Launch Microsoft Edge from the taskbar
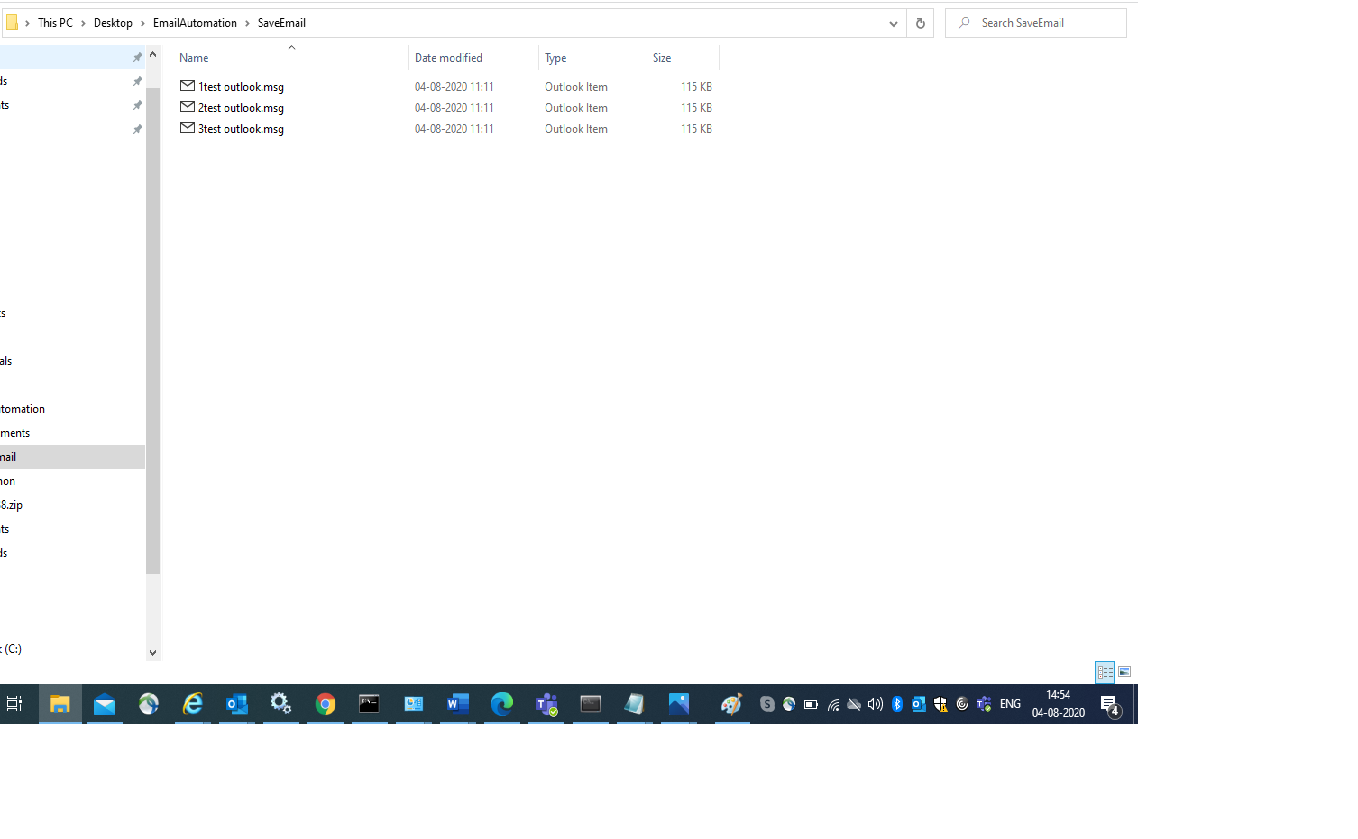This screenshot has height=839, width=1358. click(502, 704)
